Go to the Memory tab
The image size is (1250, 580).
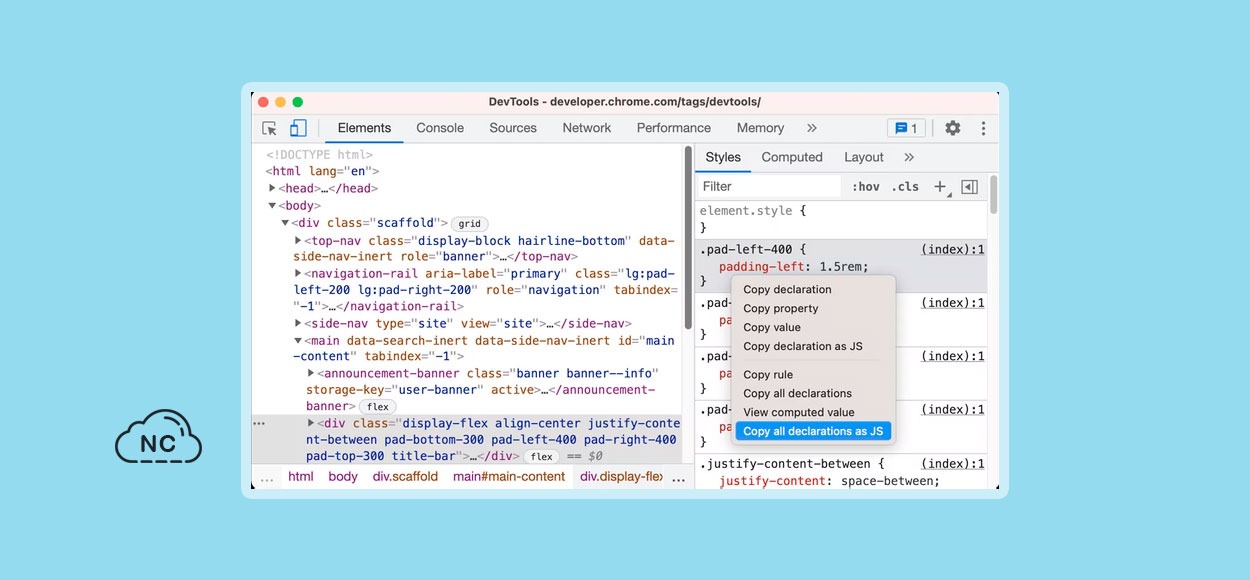[760, 128]
